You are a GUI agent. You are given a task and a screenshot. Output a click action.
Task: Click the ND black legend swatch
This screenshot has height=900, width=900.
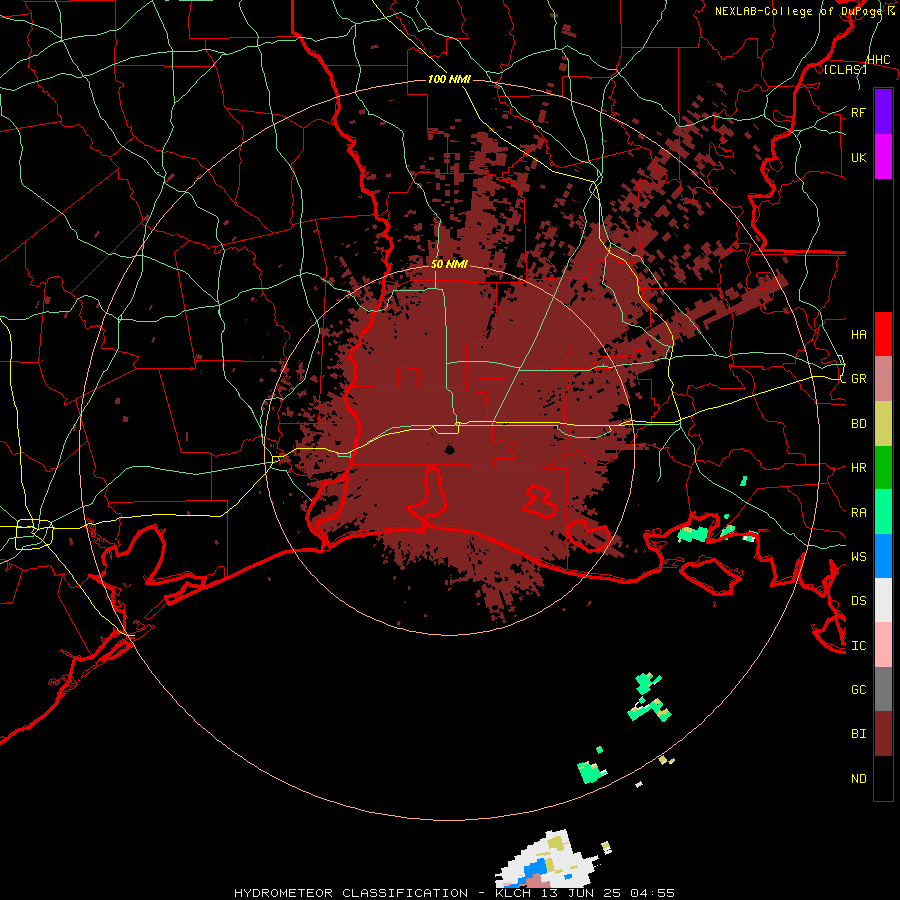(x=883, y=778)
